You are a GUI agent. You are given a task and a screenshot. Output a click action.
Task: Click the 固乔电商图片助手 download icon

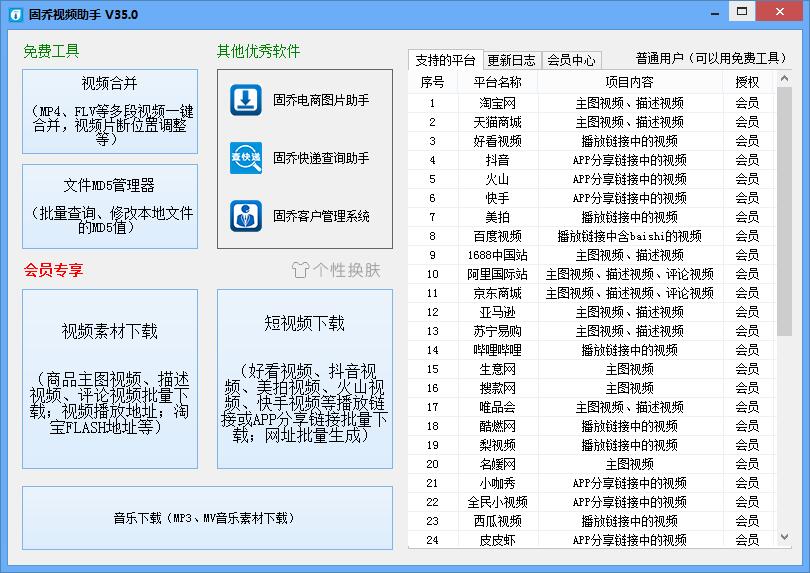click(x=245, y=100)
